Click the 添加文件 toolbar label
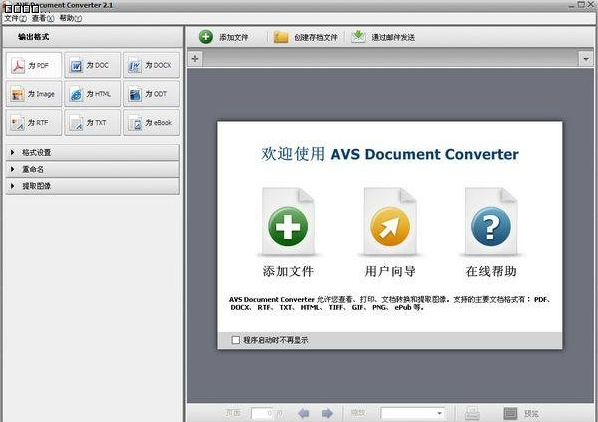Image resolution: width=598 pixels, height=422 pixels. pos(233,37)
